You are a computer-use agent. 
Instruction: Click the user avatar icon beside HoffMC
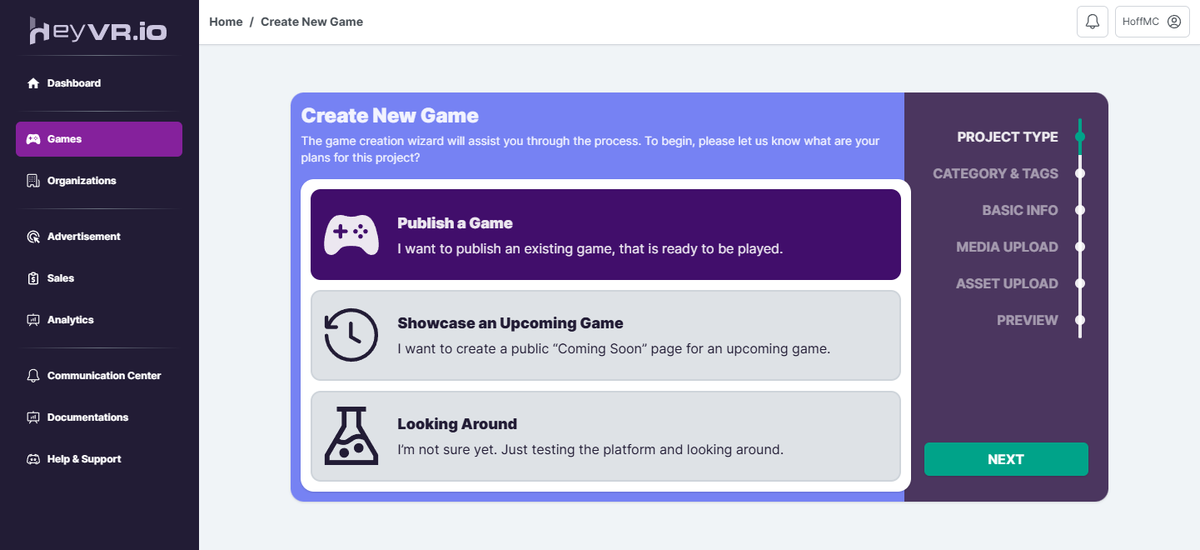[x=1174, y=21]
